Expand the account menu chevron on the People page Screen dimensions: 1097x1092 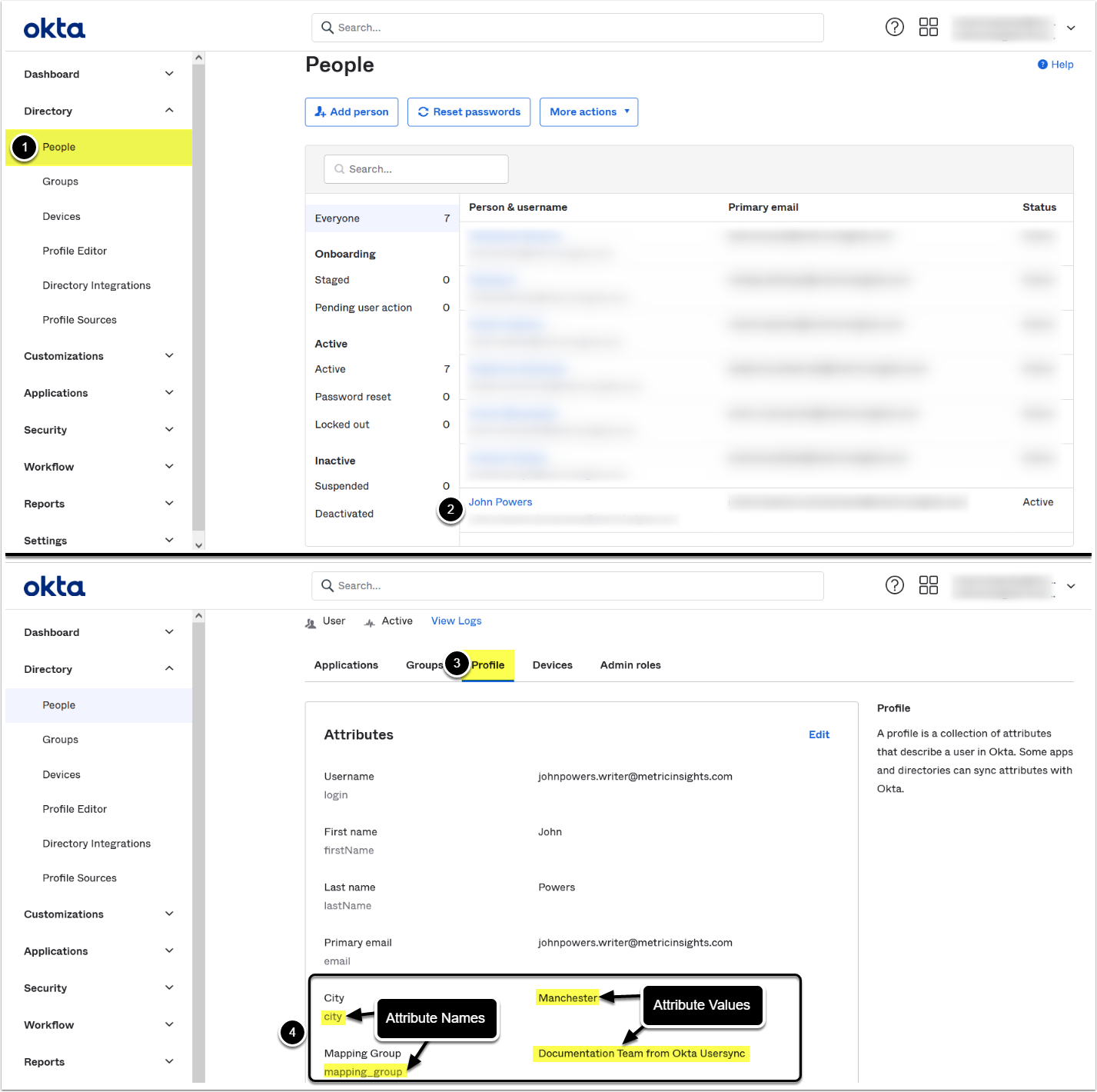coord(1071,28)
